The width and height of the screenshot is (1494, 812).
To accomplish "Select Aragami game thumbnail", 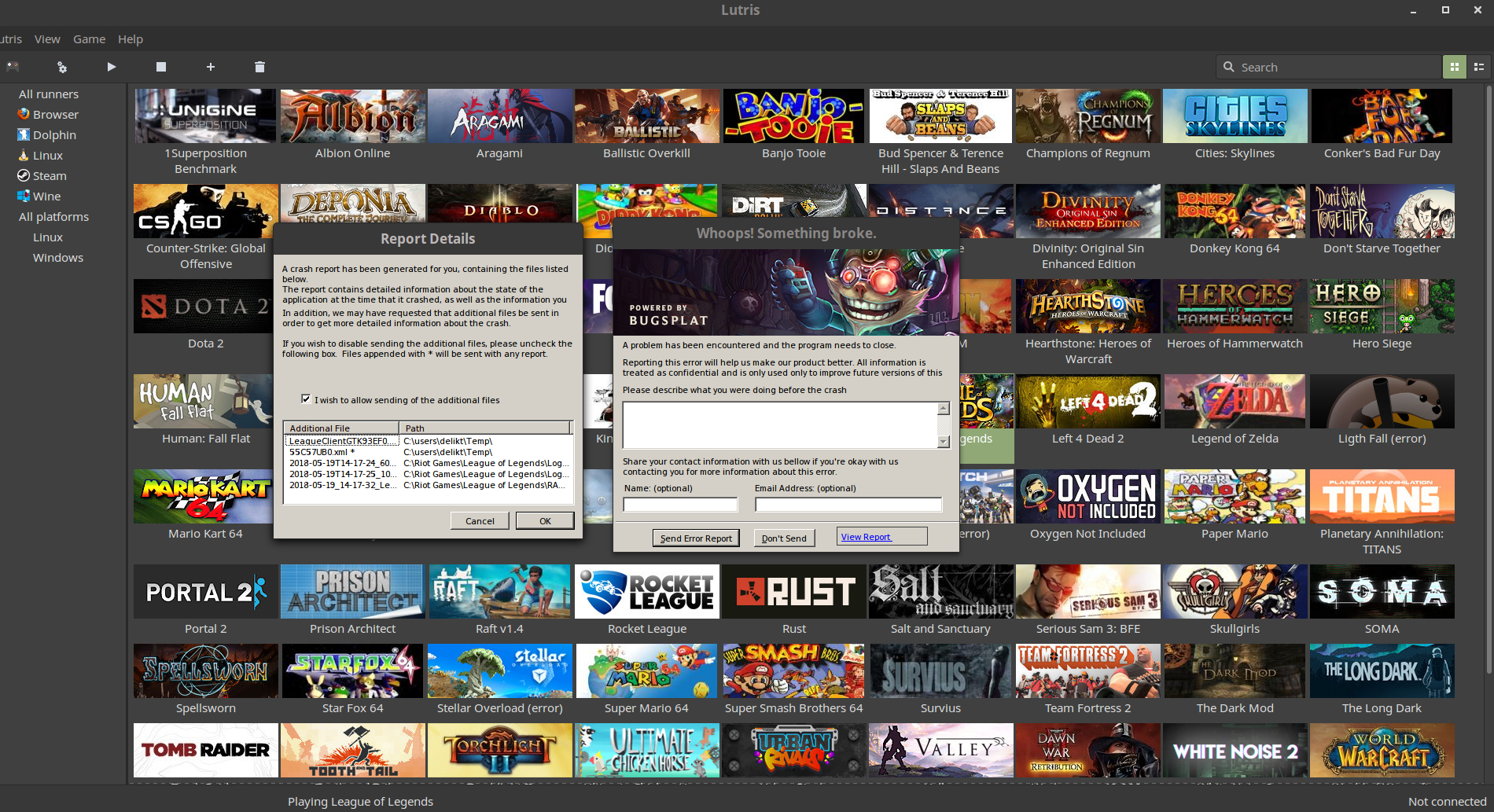I will [x=500, y=116].
